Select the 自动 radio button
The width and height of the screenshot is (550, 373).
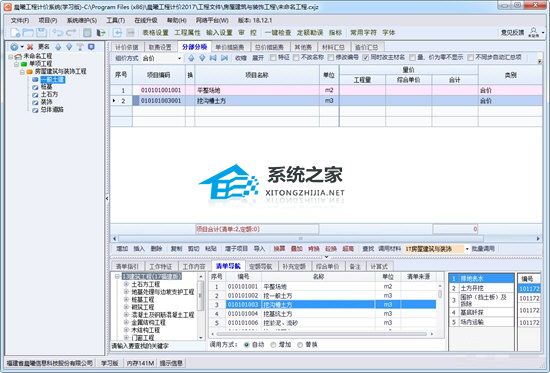(x=247, y=345)
